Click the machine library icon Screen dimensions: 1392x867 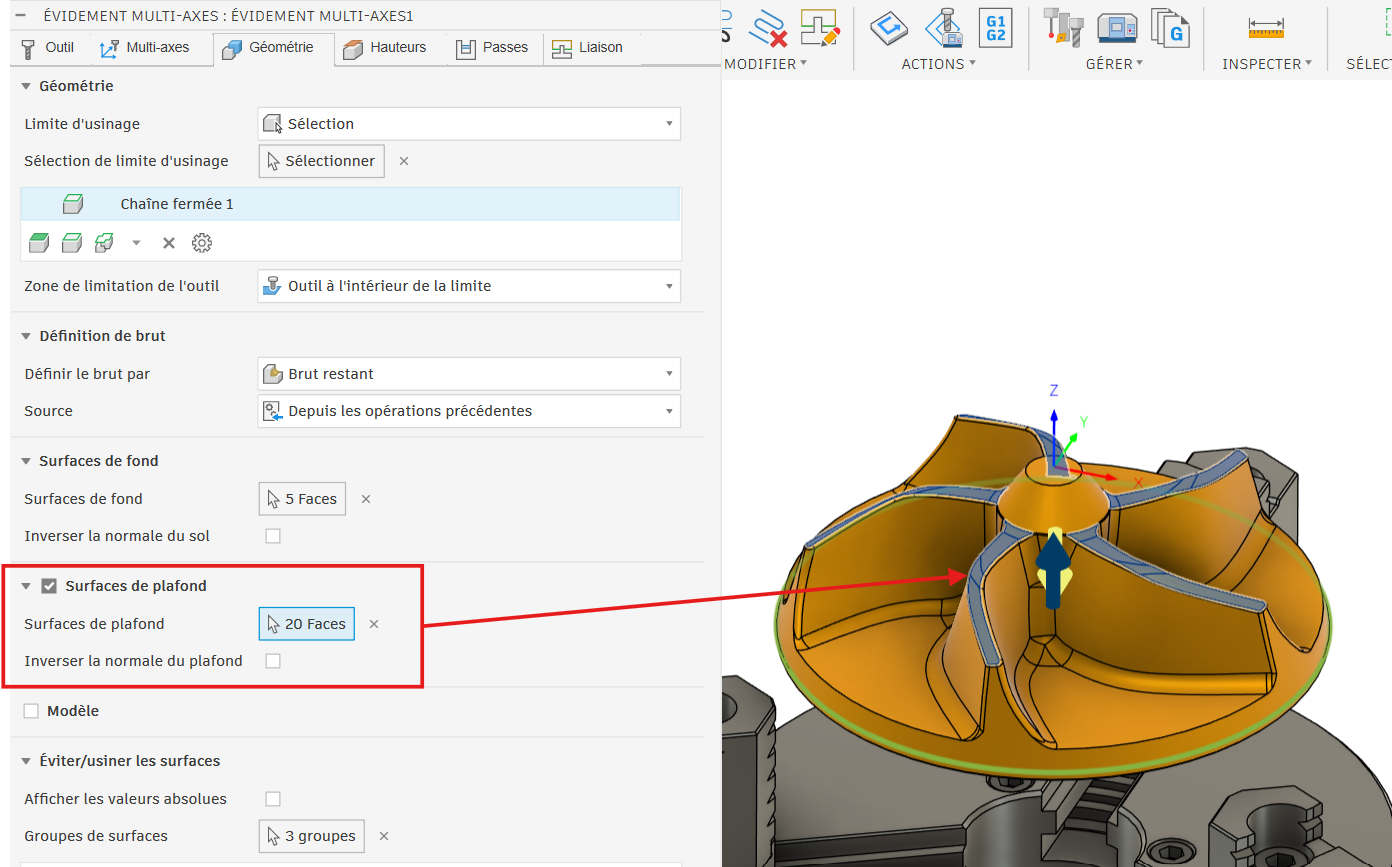1116,27
